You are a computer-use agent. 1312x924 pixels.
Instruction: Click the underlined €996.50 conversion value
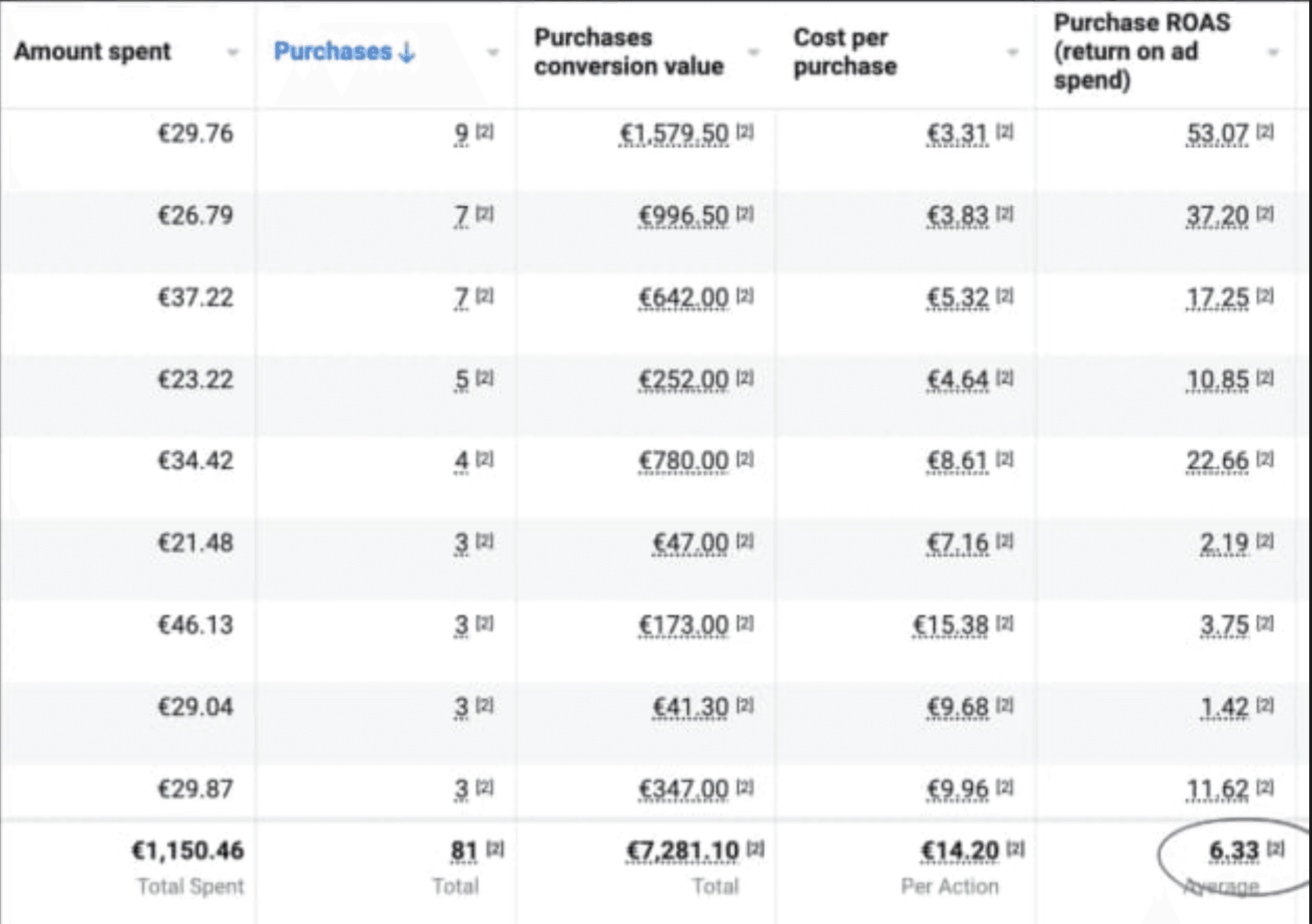(x=683, y=216)
